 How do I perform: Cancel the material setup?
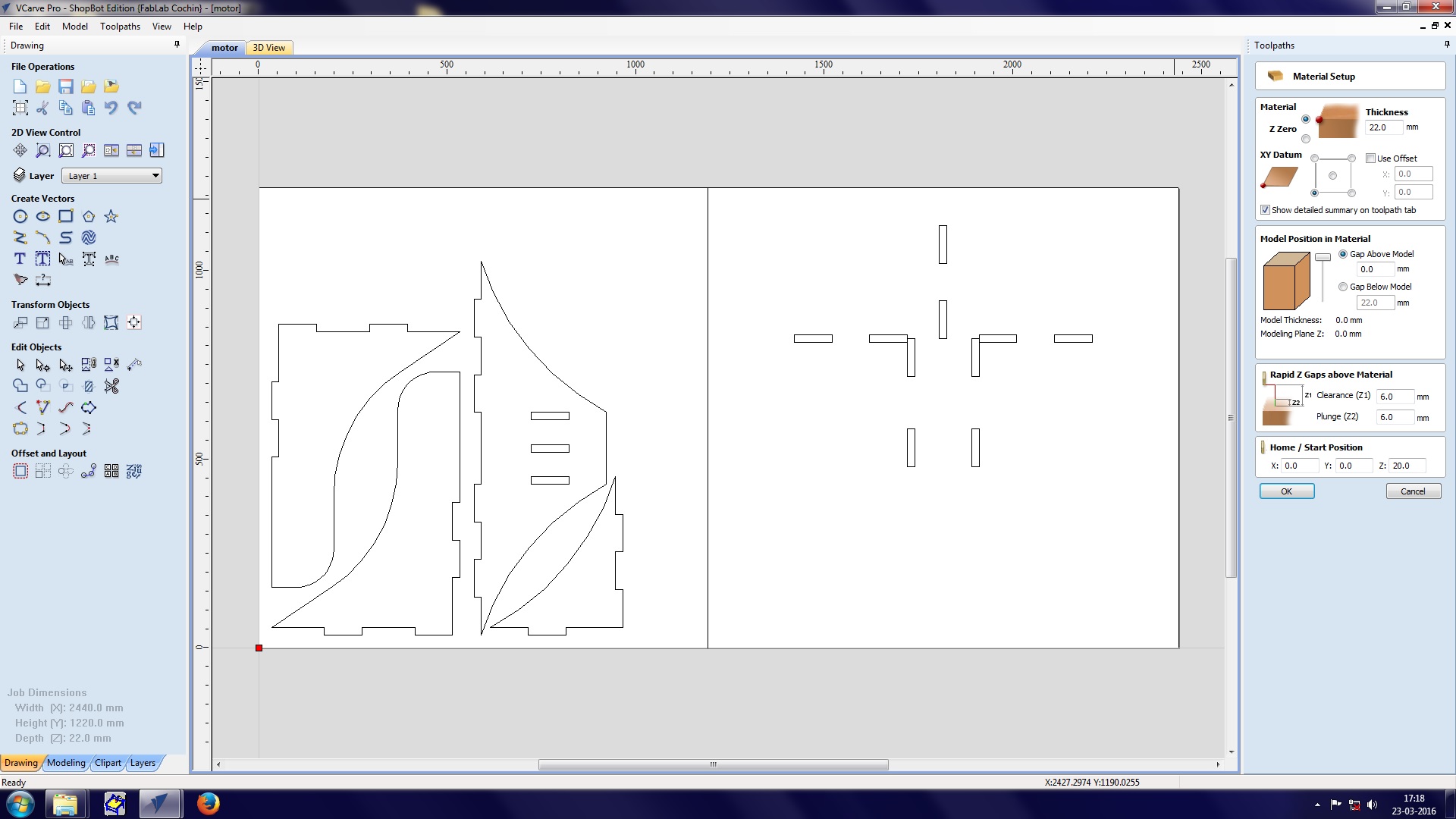click(x=1414, y=491)
